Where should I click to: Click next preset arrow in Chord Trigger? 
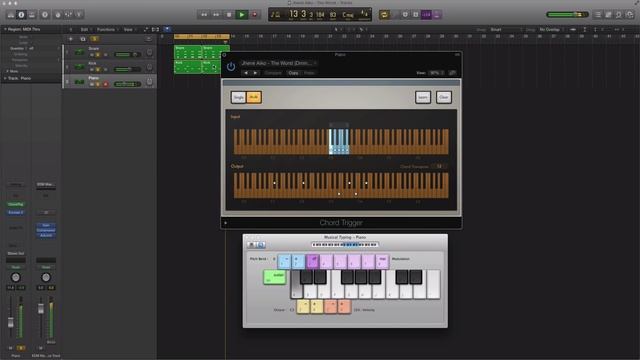[255, 73]
